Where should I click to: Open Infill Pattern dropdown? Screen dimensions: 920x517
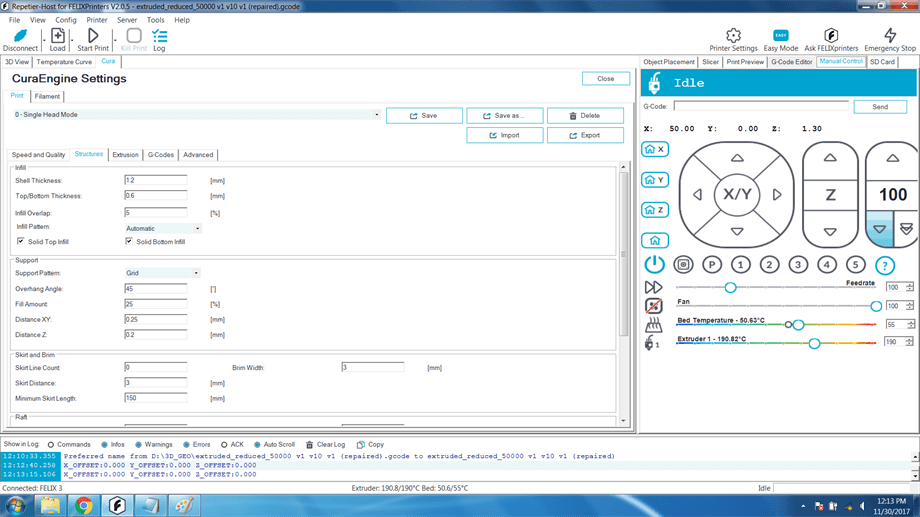(x=197, y=228)
